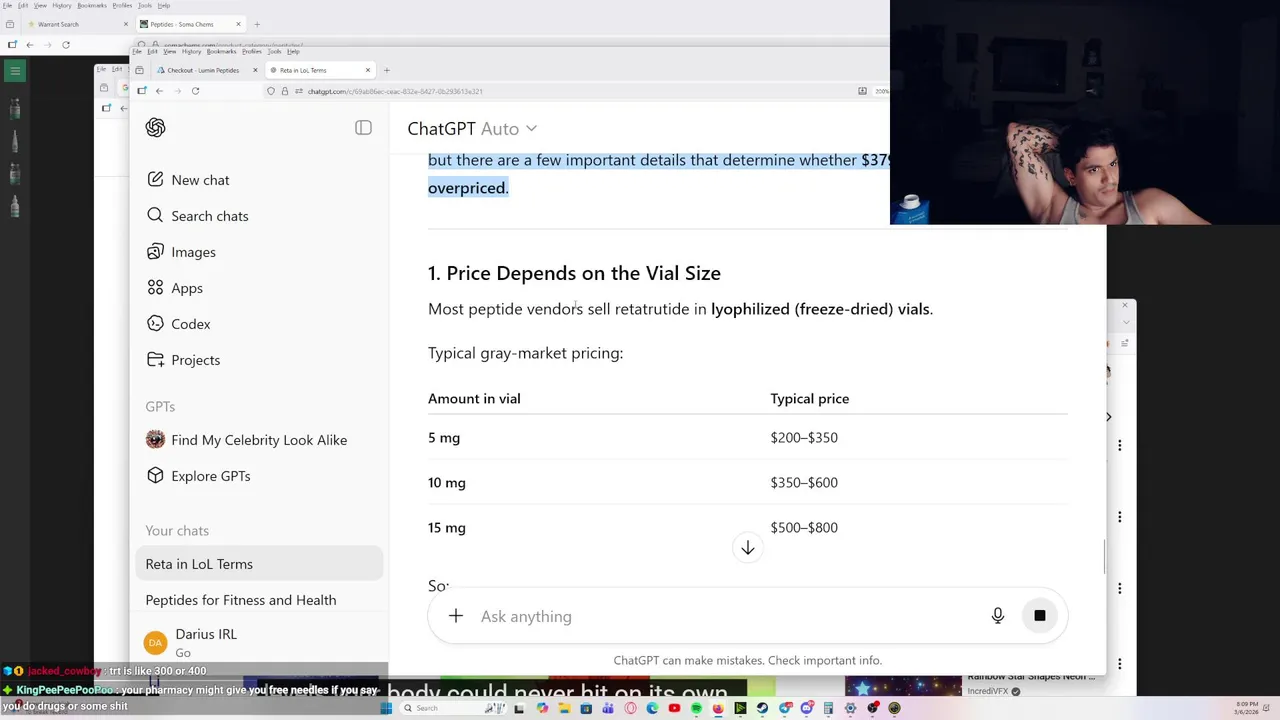1280x720 pixels.
Task: Open the ChatGPT Auto model dropdown
Action: point(472,128)
